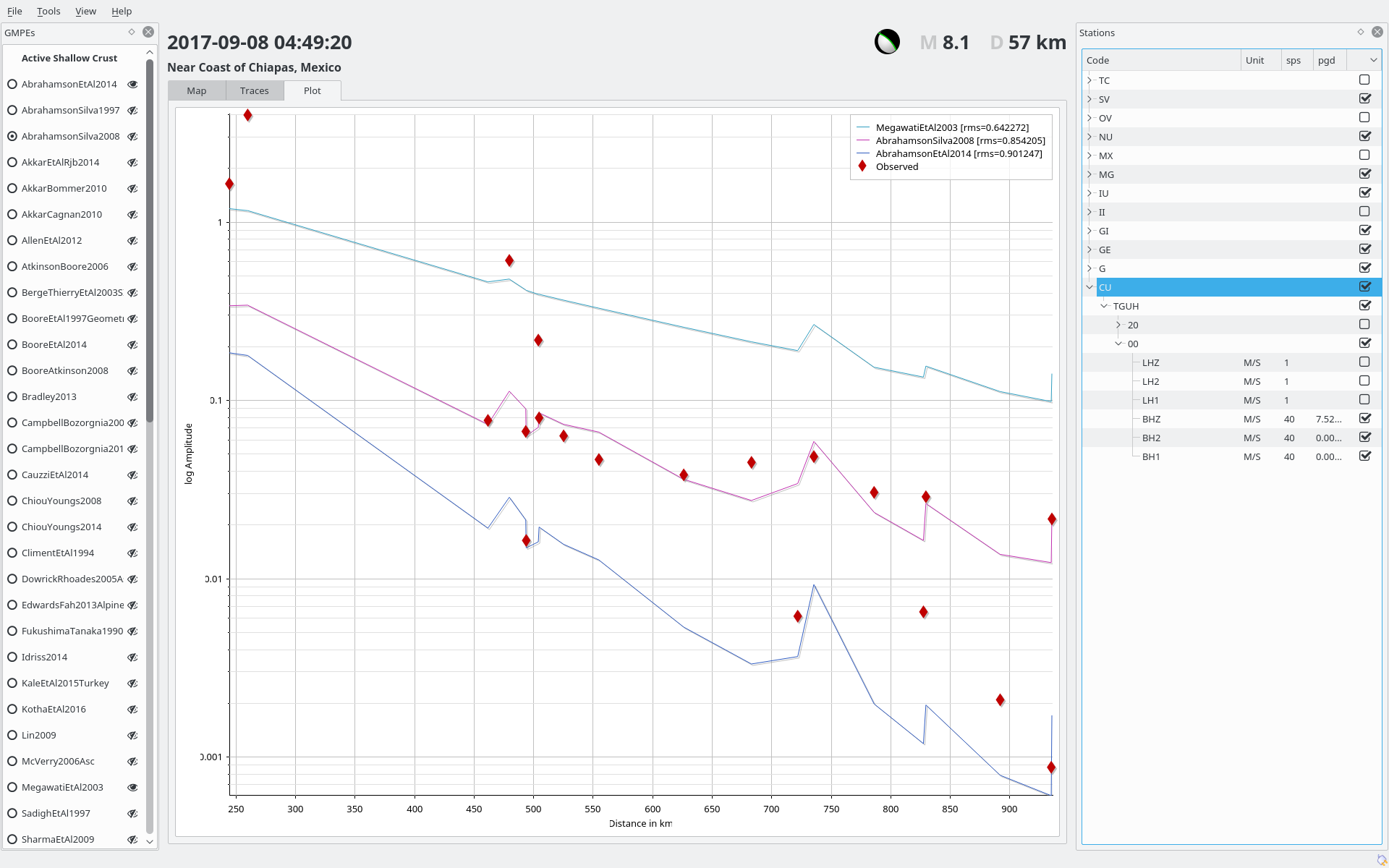Select the AbrahamsonEtAl2014 radio button
Viewport: 1389px width, 868px height.
tap(12, 85)
